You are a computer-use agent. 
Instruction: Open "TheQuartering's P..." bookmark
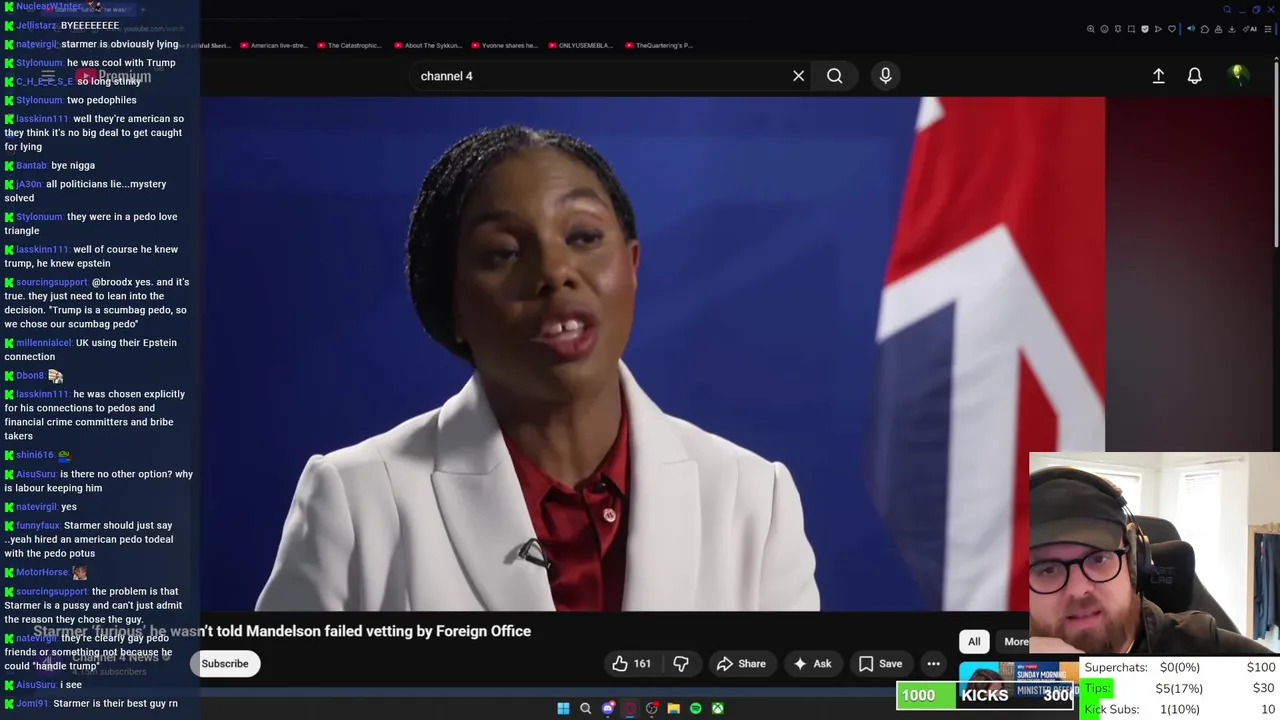click(x=658, y=45)
